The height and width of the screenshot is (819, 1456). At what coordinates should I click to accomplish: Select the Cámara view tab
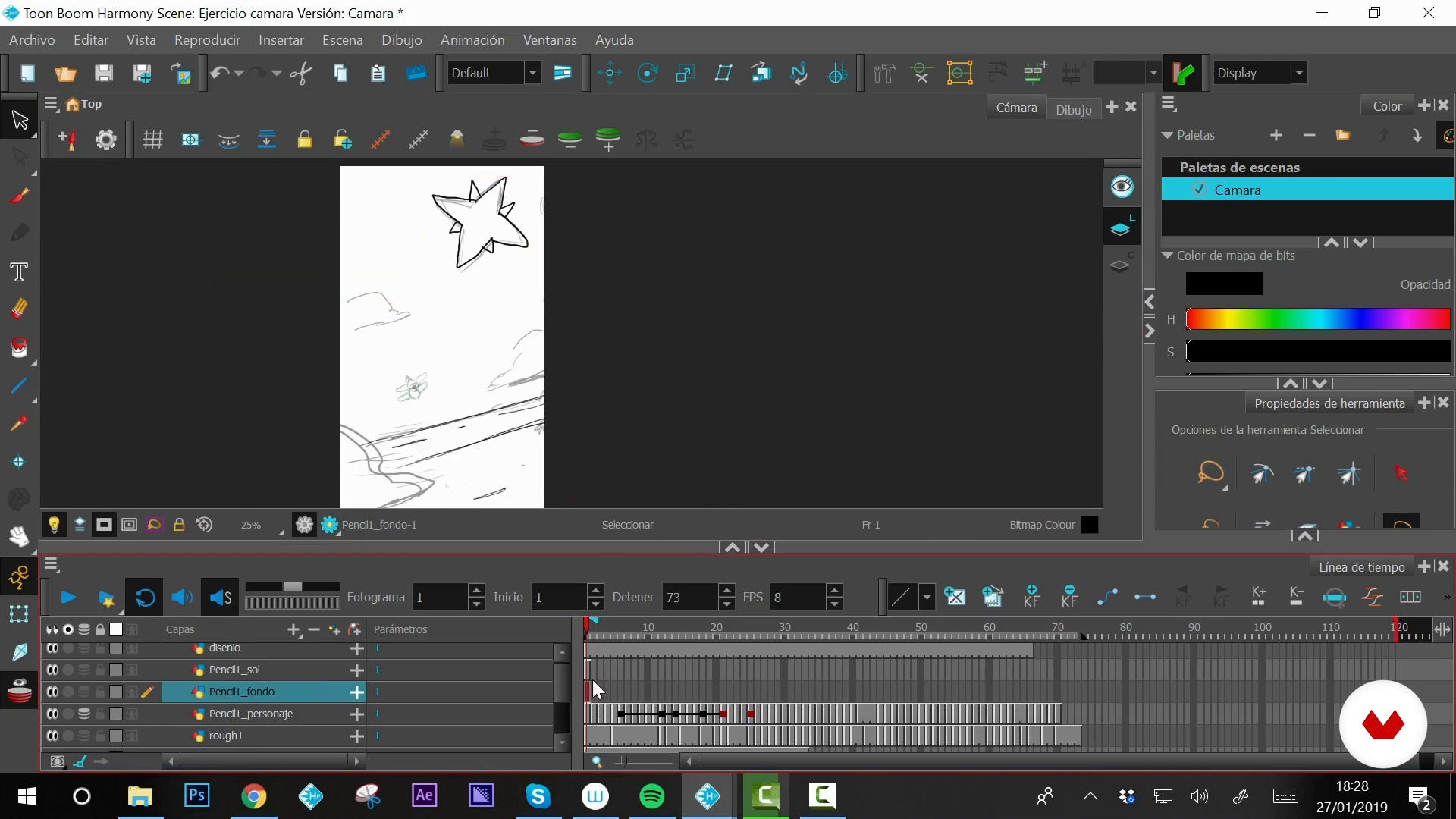click(x=1016, y=108)
